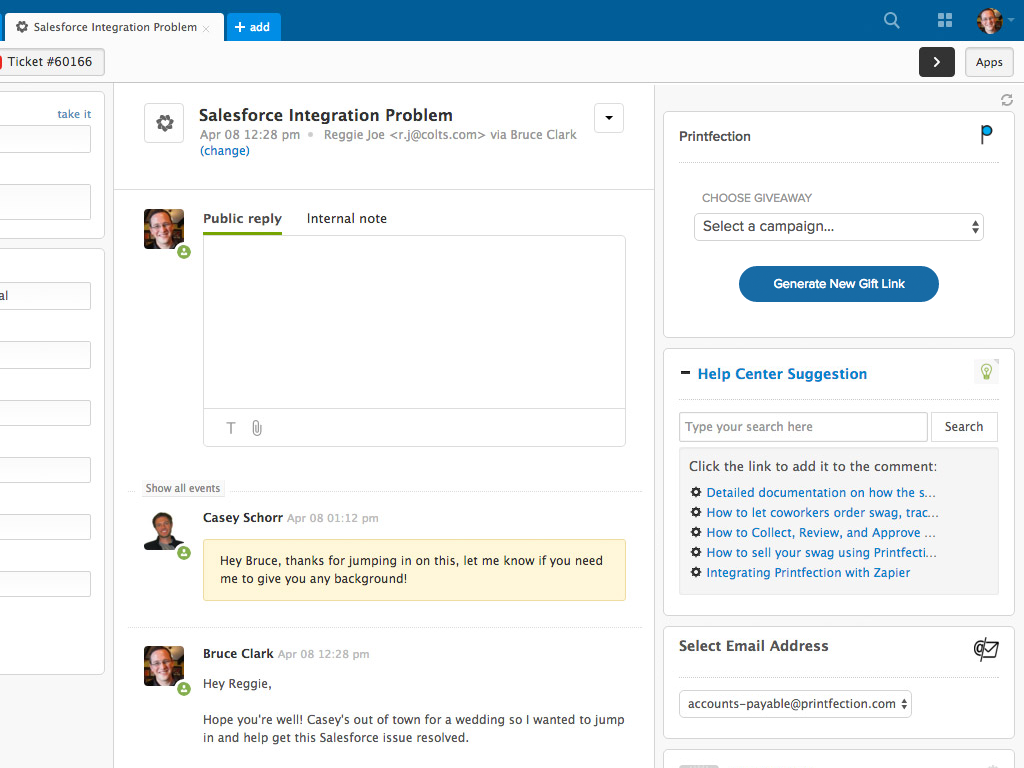The height and width of the screenshot is (768, 1024).
Task: Click the search magnifier icon in top bar
Action: point(892,20)
